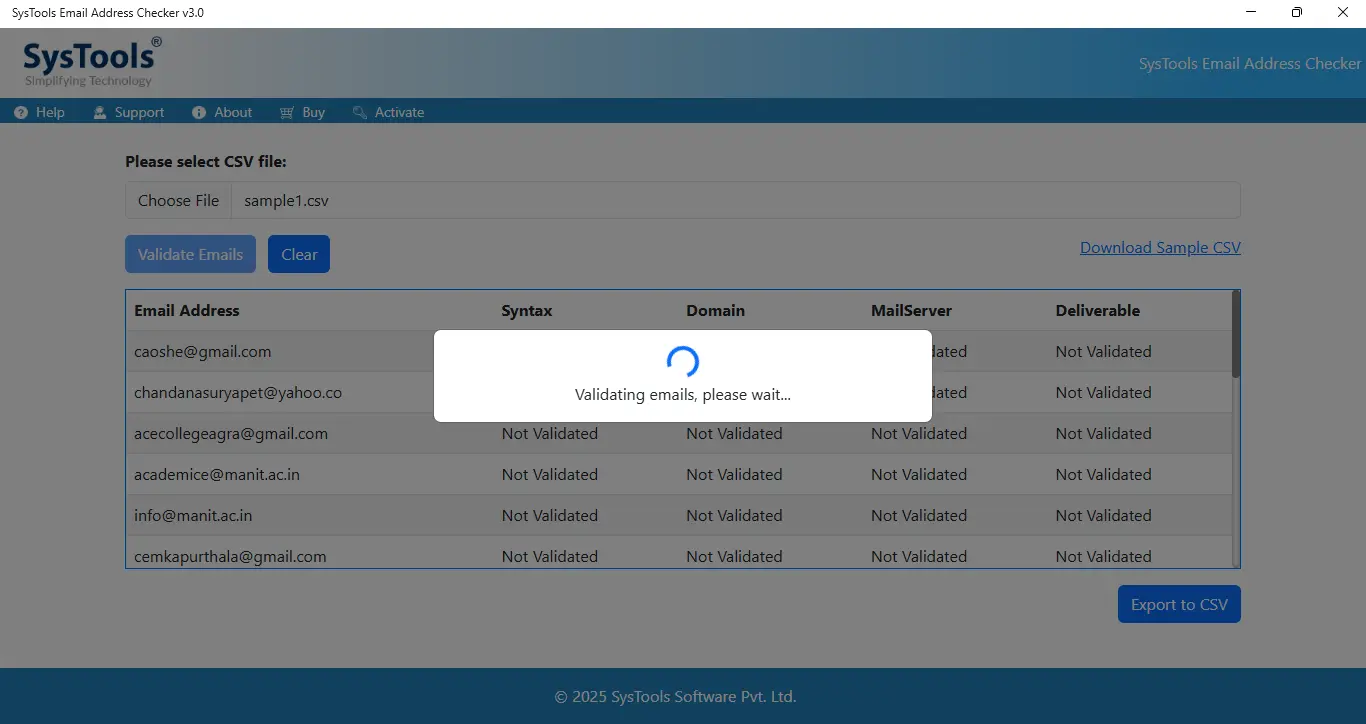Viewport: 1366px width, 724px height.
Task: Click the About info icon
Action: pyautogui.click(x=199, y=113)
